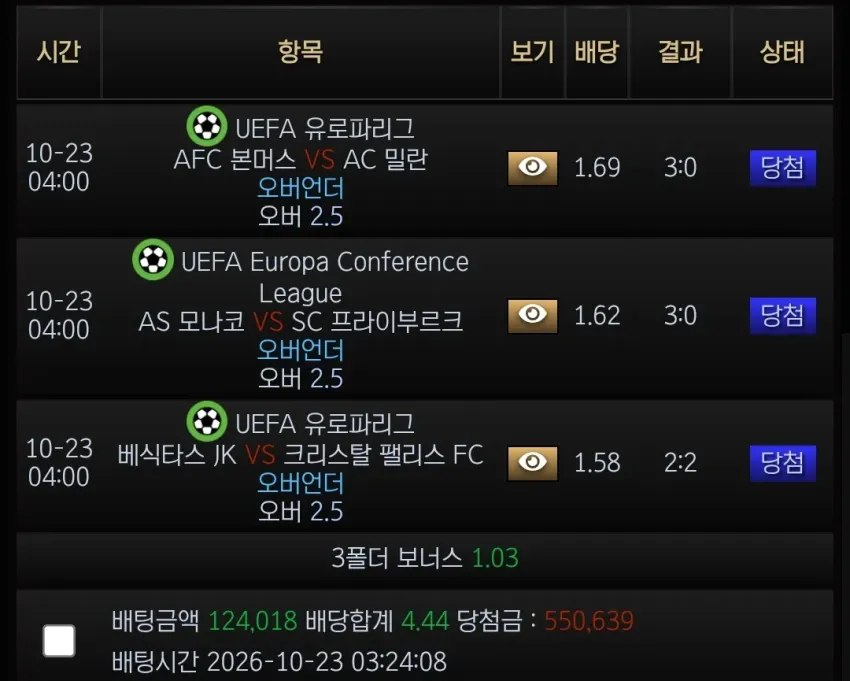Click the 당첨금 amount 550,639

pyautogui.click(x=589, y=621)
